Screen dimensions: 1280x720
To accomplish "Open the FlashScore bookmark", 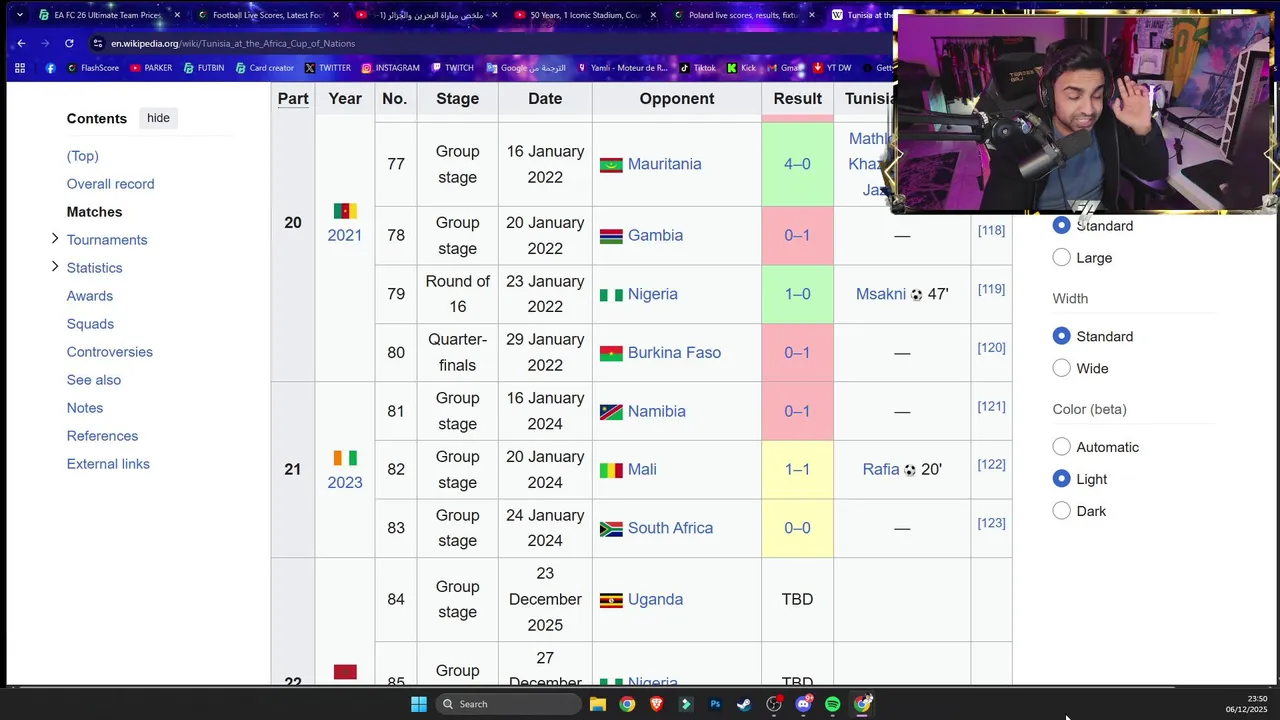I will [92, 68].
